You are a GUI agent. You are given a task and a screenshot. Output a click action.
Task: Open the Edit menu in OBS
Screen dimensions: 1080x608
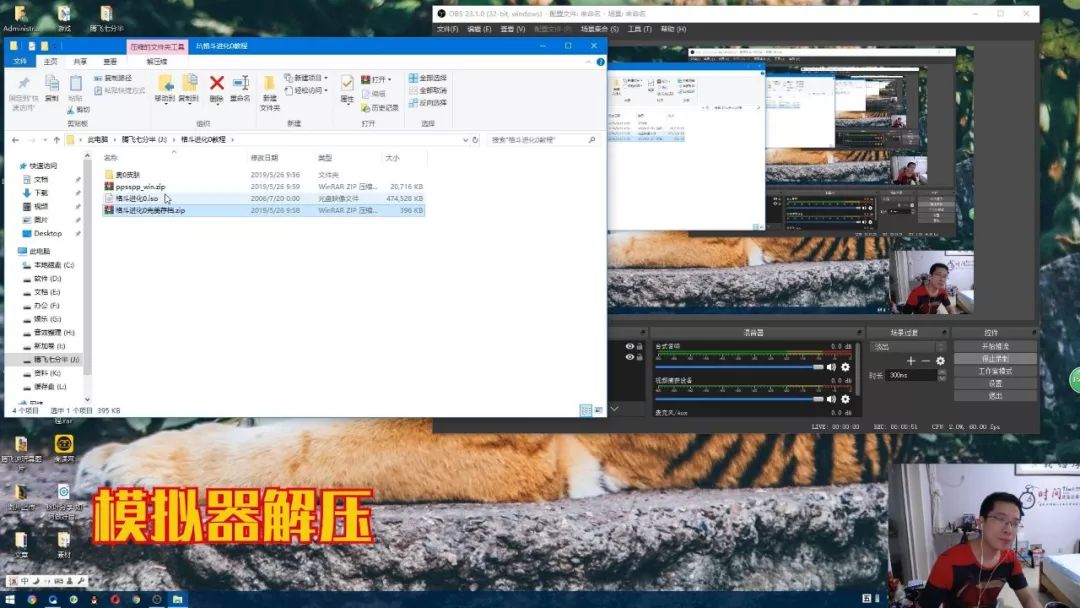[x=479, y=29]
